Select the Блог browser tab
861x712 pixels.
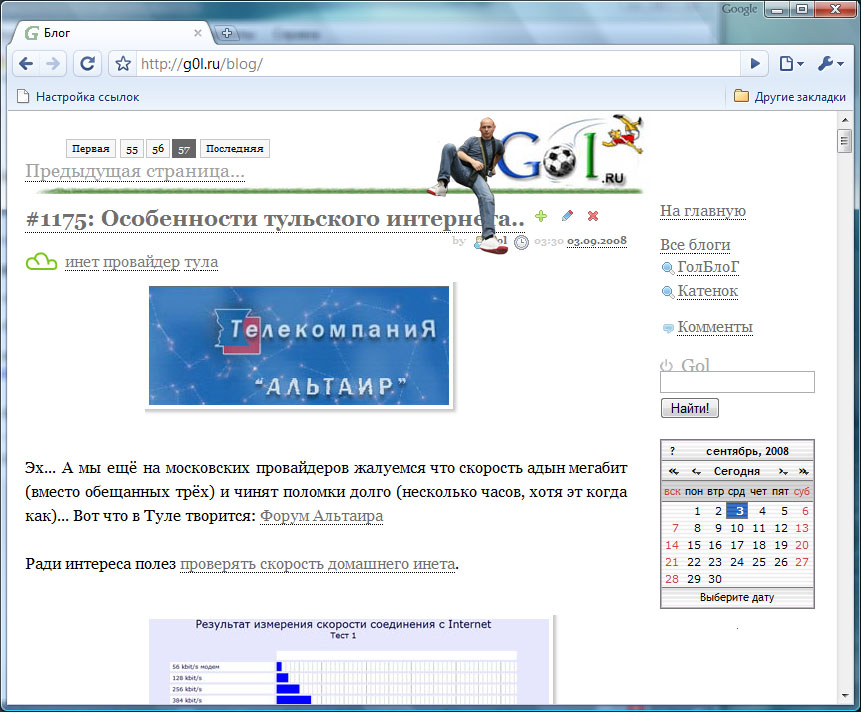click(110, 33)
